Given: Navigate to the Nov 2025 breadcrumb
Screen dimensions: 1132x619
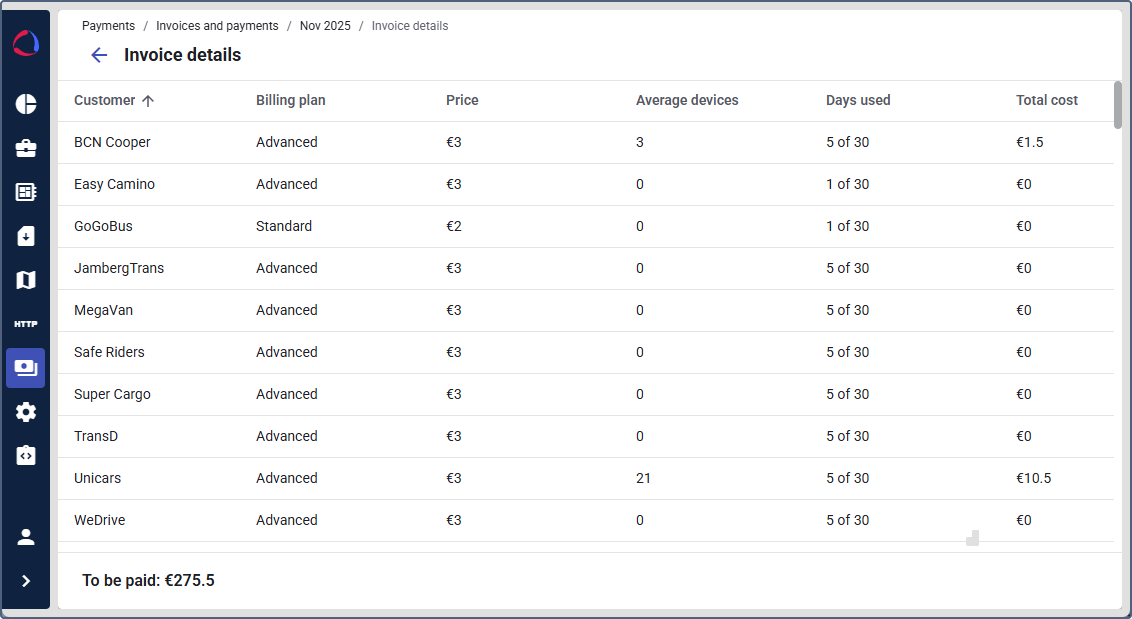Looking at the screenshot, I should [325, 26].
